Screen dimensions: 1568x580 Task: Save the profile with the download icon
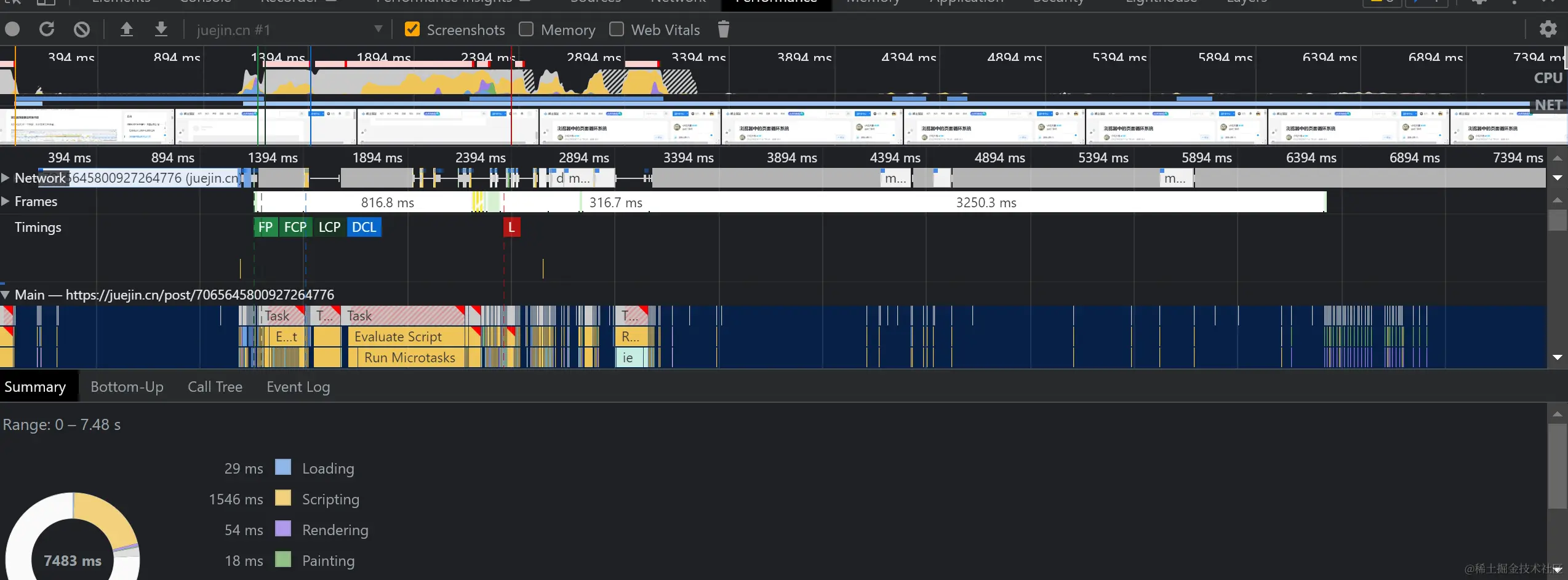[161, 29]
